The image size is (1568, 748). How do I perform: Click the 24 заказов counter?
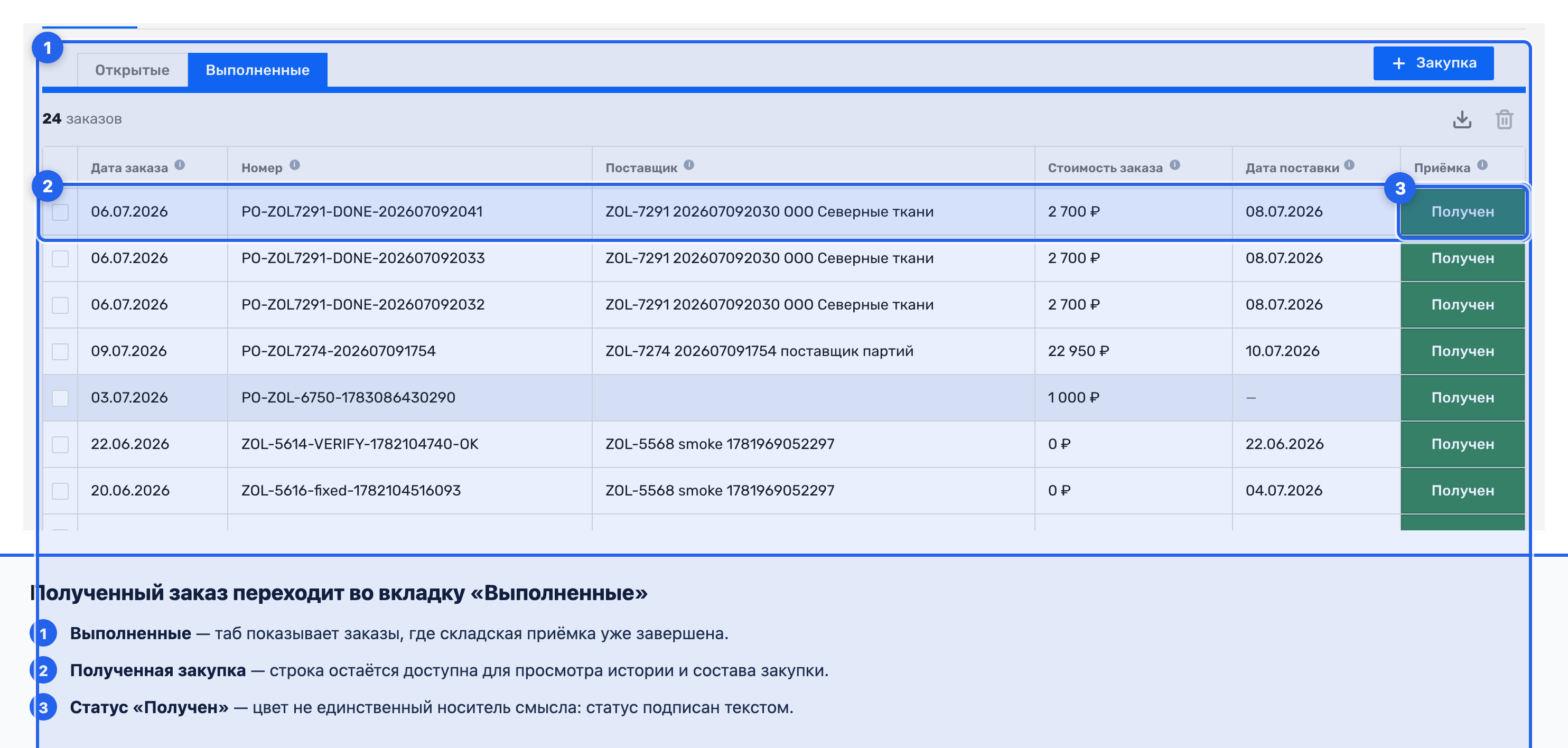coord(81,119)
